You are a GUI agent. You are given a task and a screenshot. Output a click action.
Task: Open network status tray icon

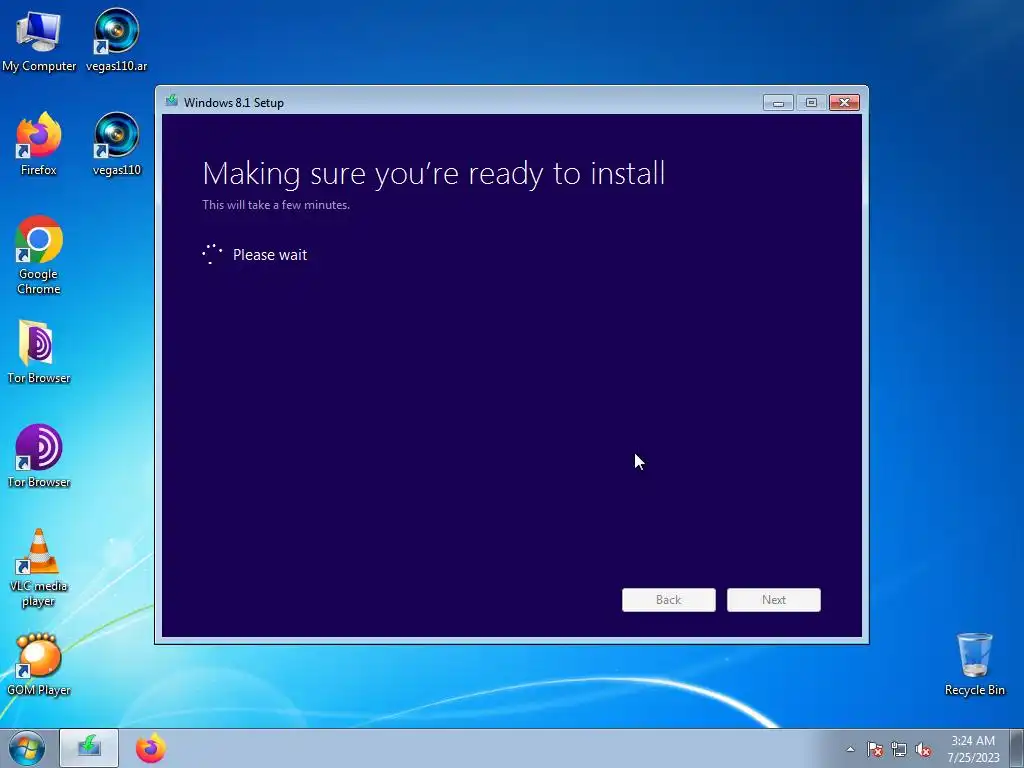[899, 749]
